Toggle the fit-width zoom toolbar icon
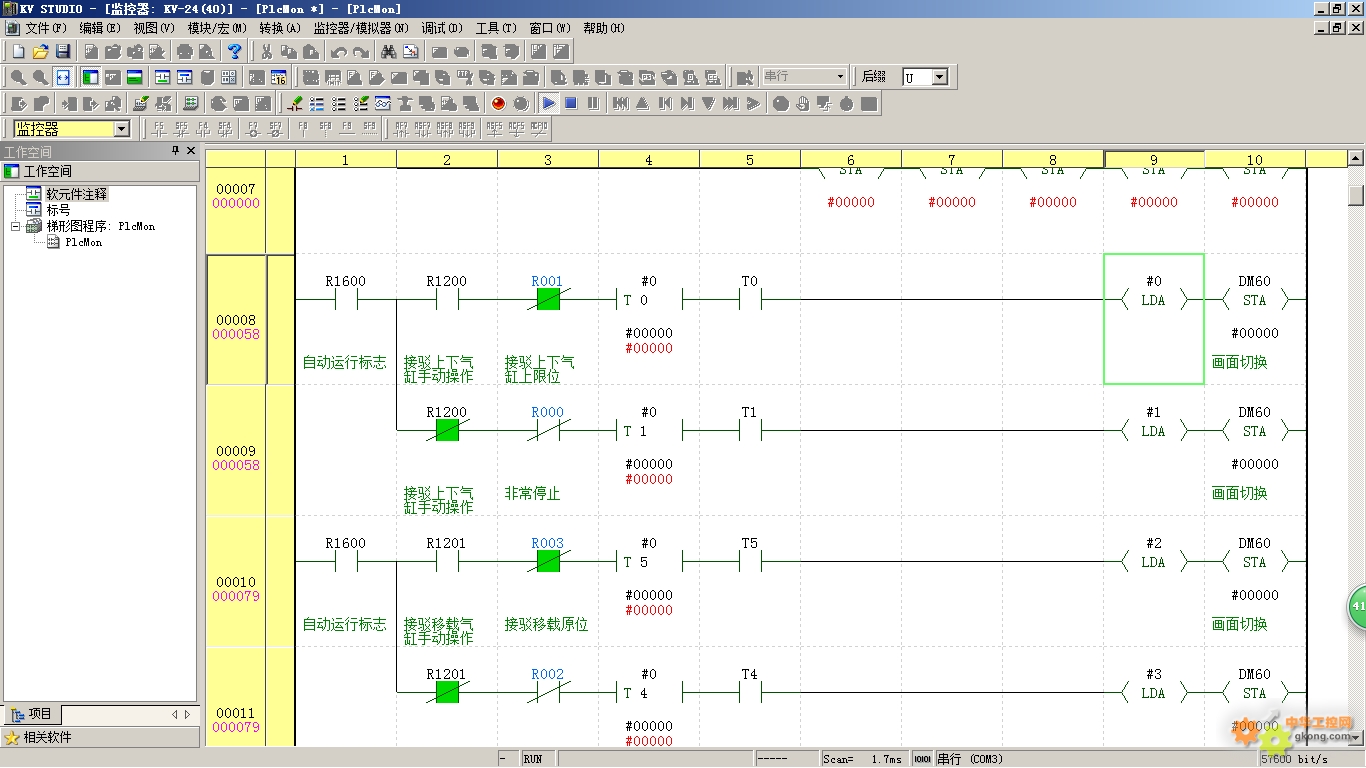This screenshot has width=1366, height=768. coord(62,77)
